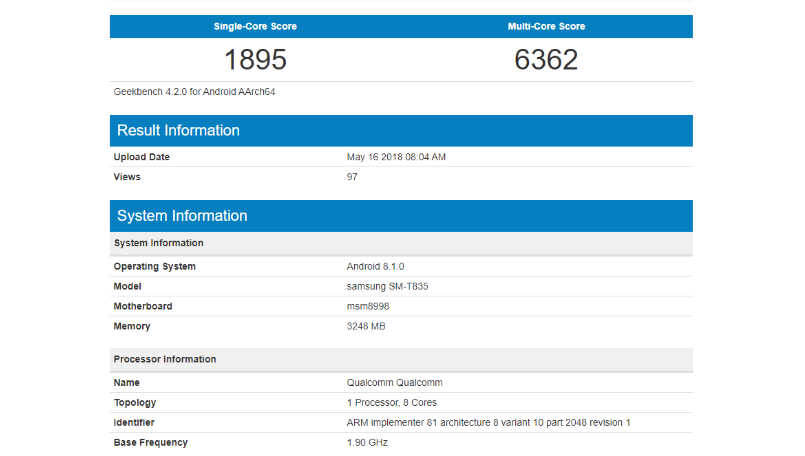Click the Multi-Core Score header
Screen dimensions: 805x456
coord(546,26)
